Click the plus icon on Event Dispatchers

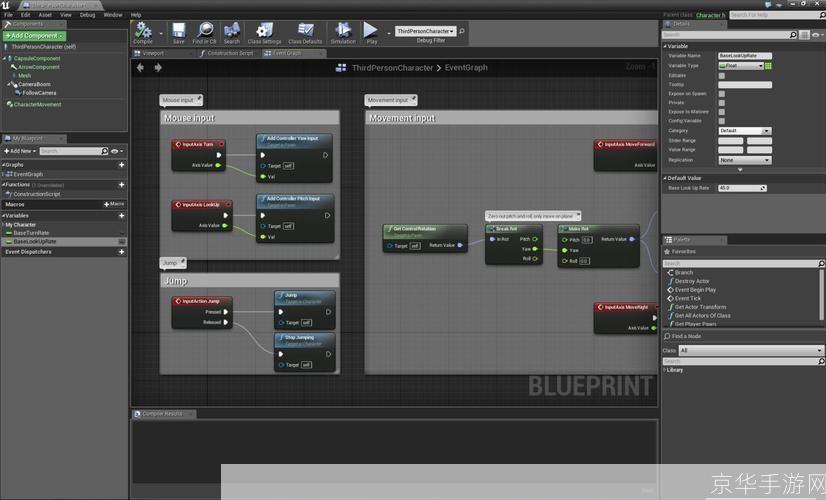pyautogui.click(x=122, y=252)
